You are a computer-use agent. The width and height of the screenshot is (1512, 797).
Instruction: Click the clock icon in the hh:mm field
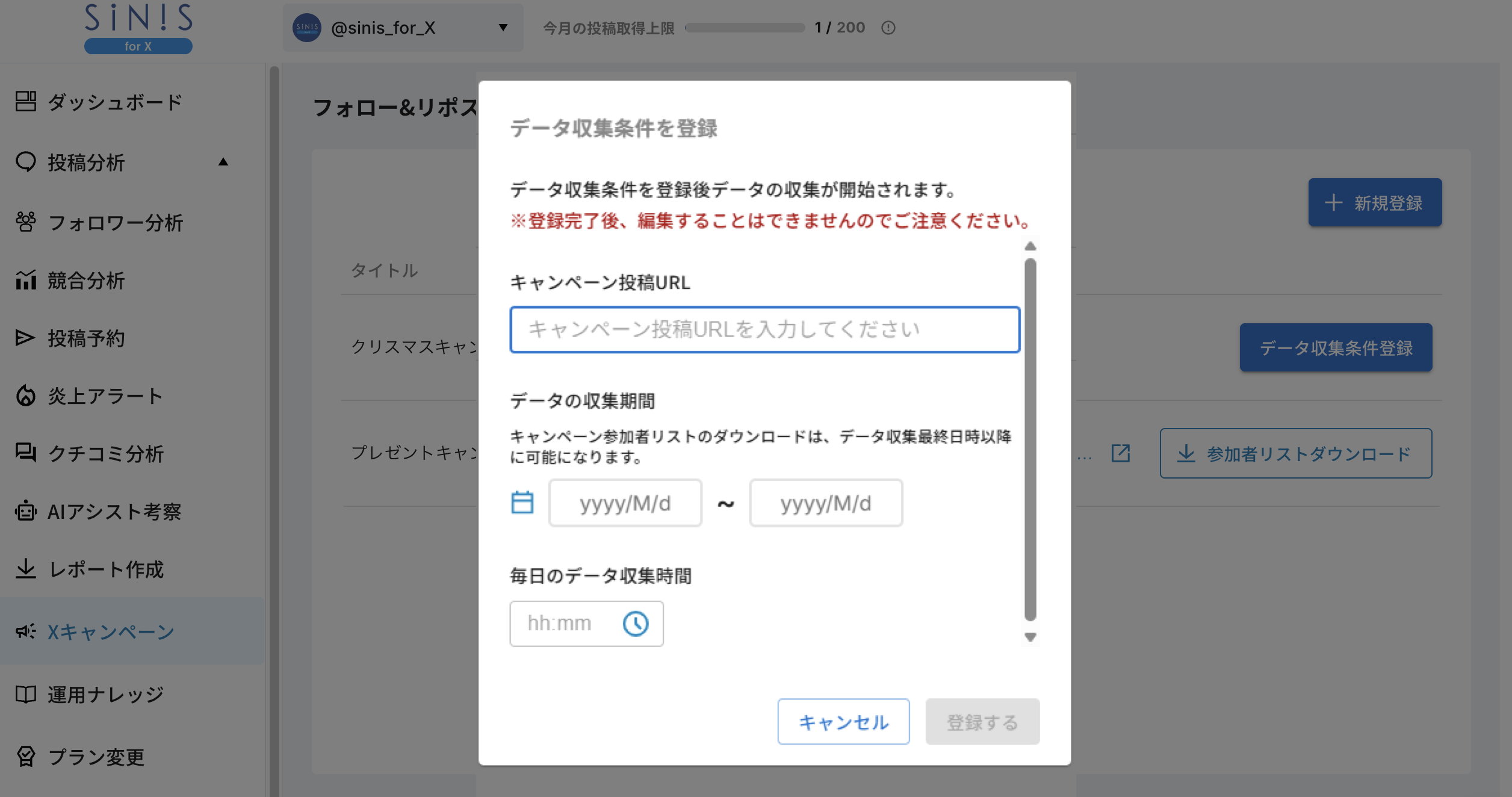tap(634, 623)
